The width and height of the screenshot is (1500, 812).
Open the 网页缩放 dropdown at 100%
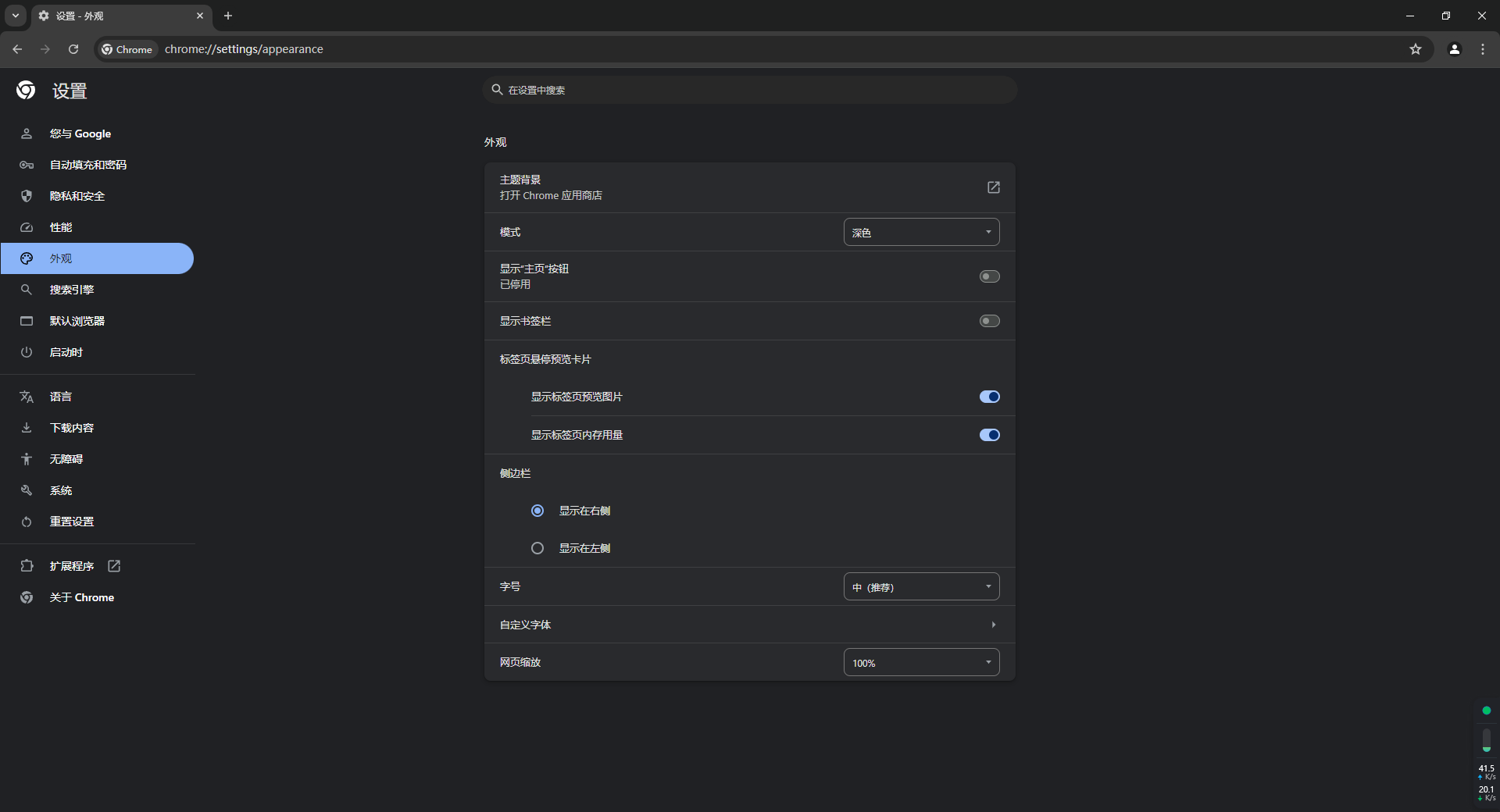[x=921, y=662]
